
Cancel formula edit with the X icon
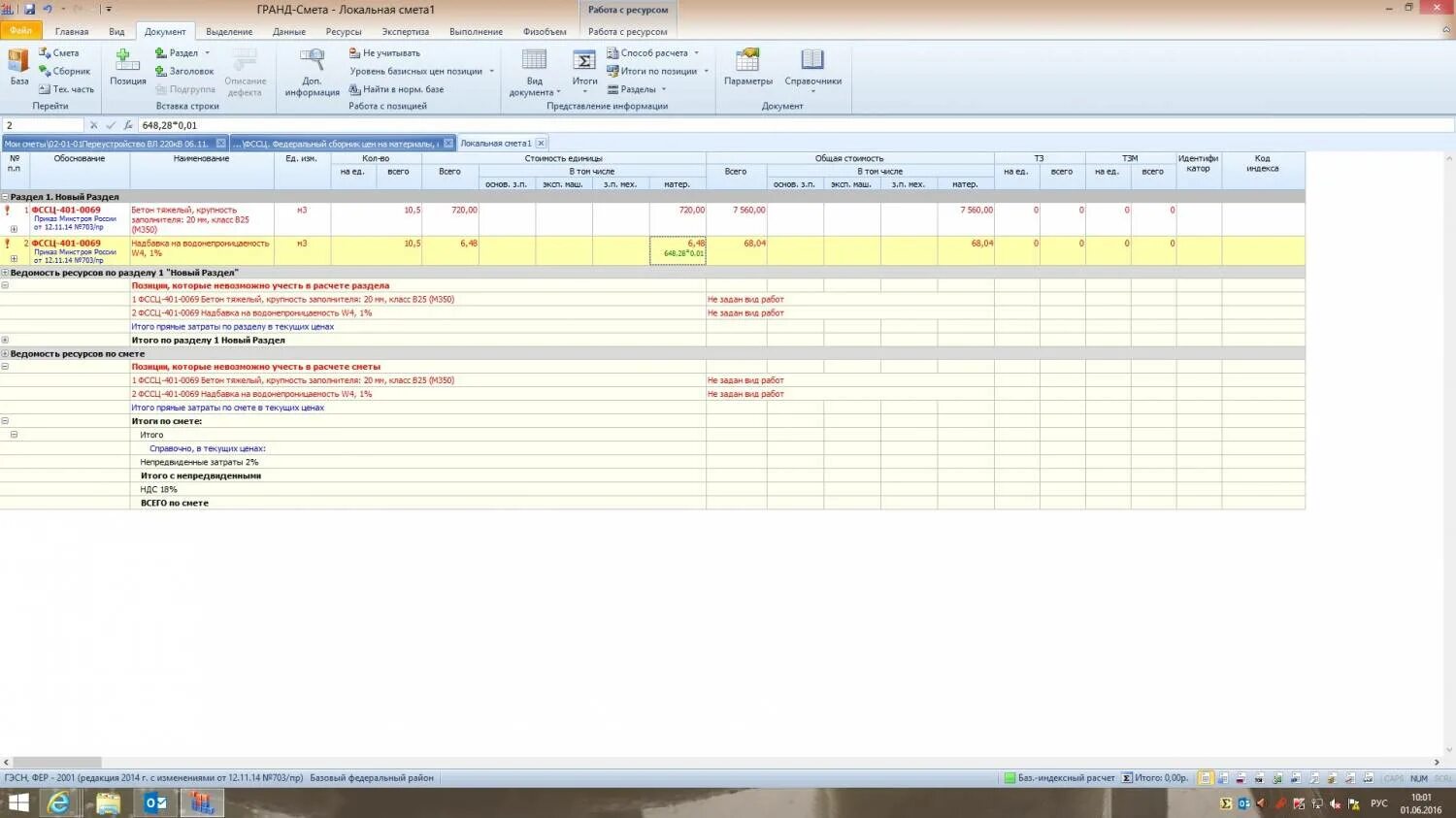click(x=94, y=125)
